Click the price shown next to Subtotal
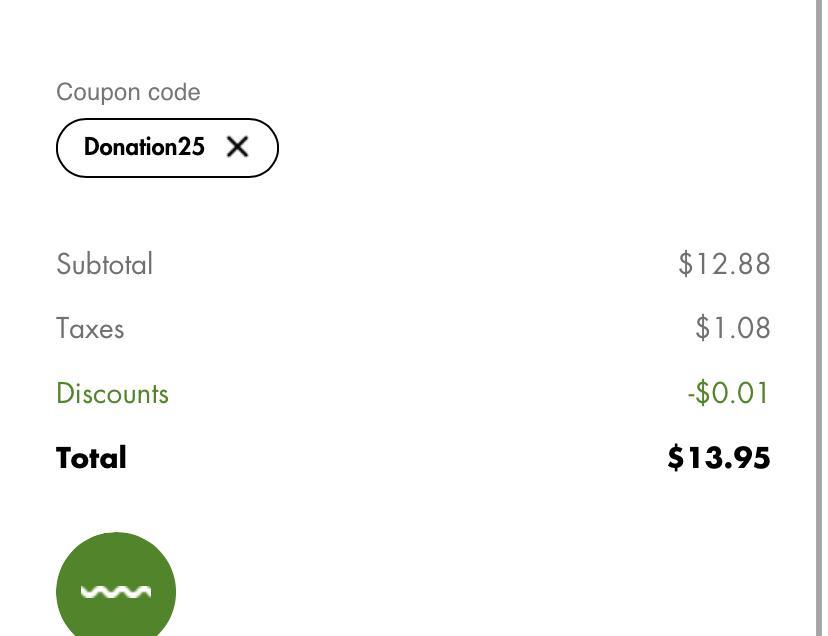Image resolution: width=828 pixels, height=636 pixels. (724, 264)
